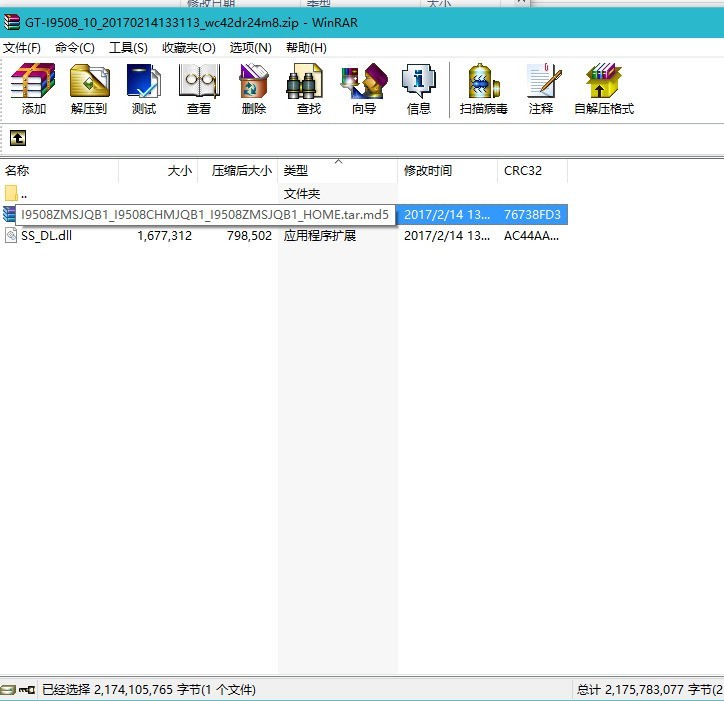Viewport: 724px width, 701px height.
Task: Sort by the CRC32 column header
Action: [x=532, y=170]
